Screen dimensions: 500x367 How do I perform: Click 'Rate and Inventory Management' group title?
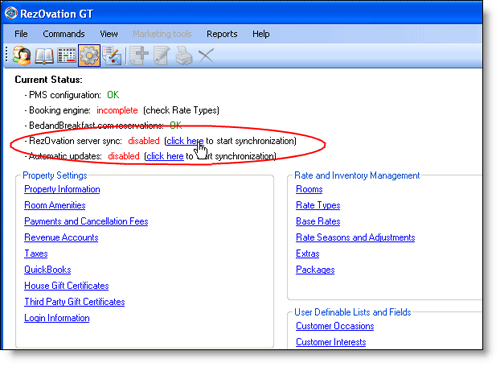coord(357,175)
